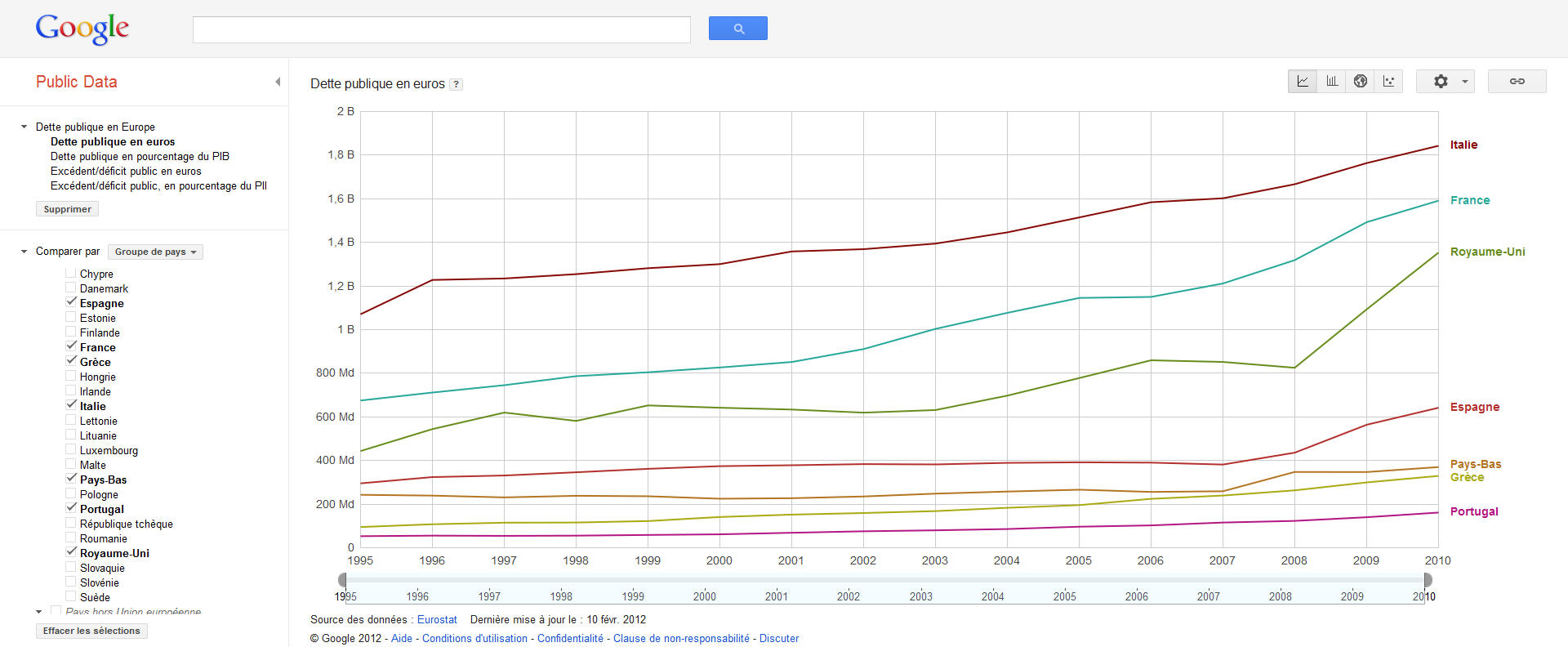This screenshot has width=1568, height=647.
Task: Click the blue search magnifier button
Action: pyautogui.click(x=737, y=29)
